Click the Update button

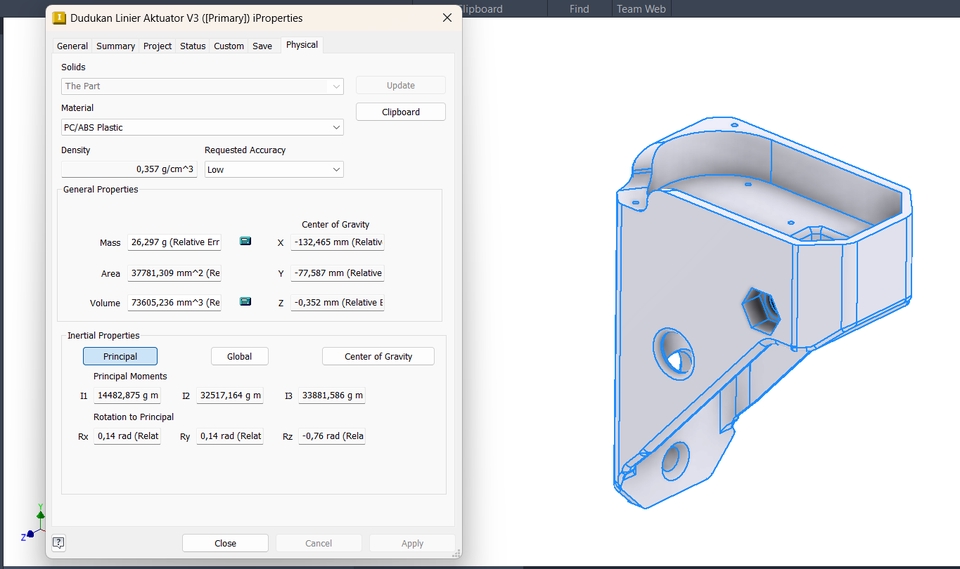click(400, 86)
